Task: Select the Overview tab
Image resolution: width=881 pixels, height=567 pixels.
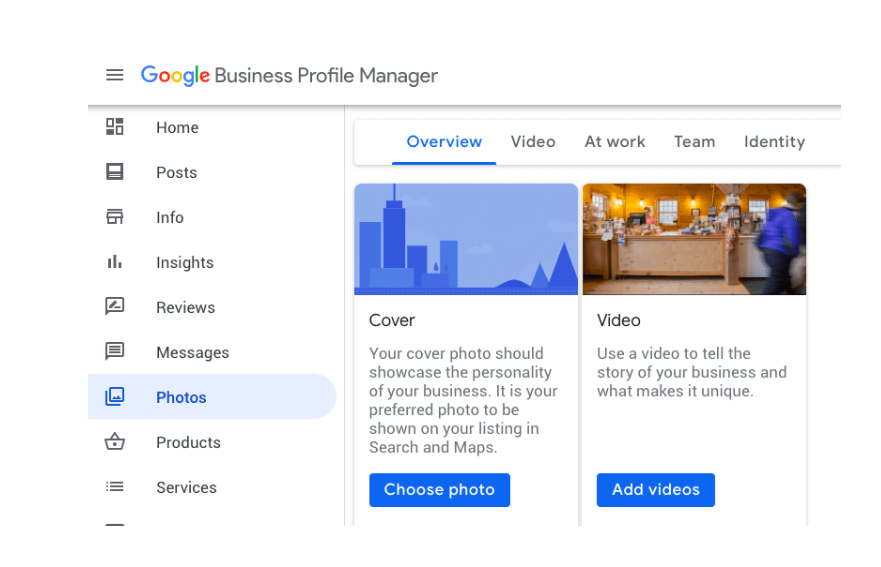Action: (x=444, y=142)
